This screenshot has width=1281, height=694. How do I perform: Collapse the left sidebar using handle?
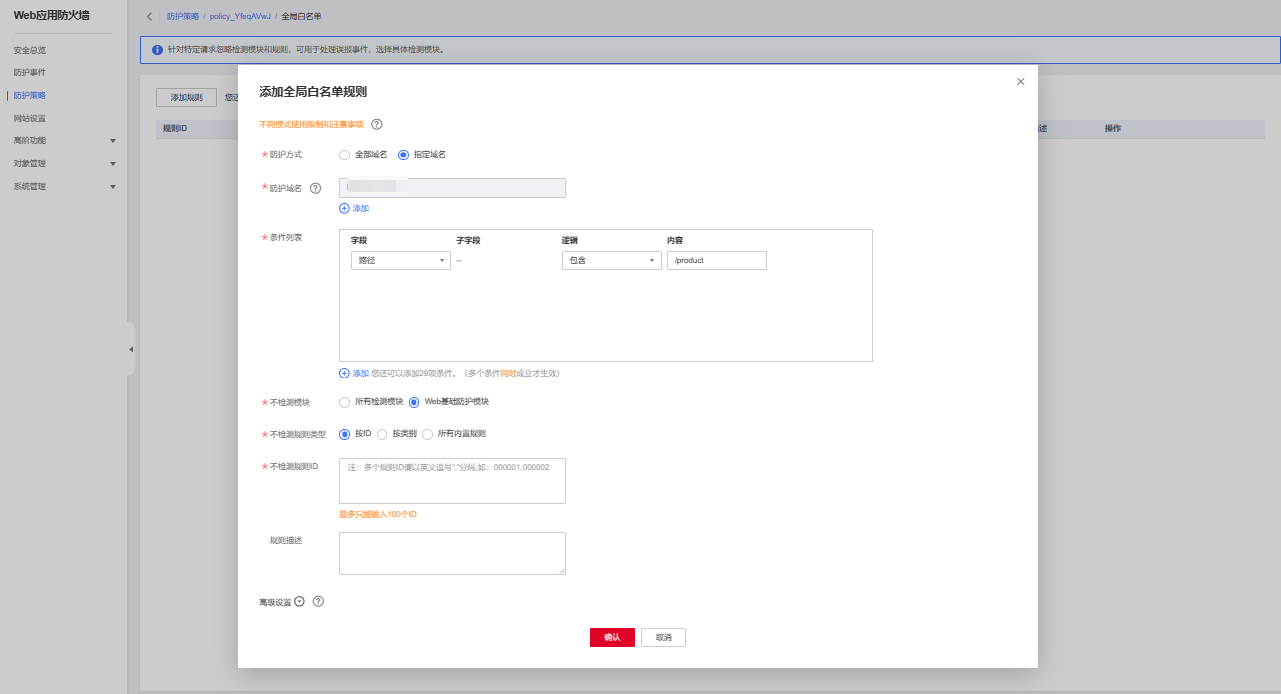click(x=130, y=349)
